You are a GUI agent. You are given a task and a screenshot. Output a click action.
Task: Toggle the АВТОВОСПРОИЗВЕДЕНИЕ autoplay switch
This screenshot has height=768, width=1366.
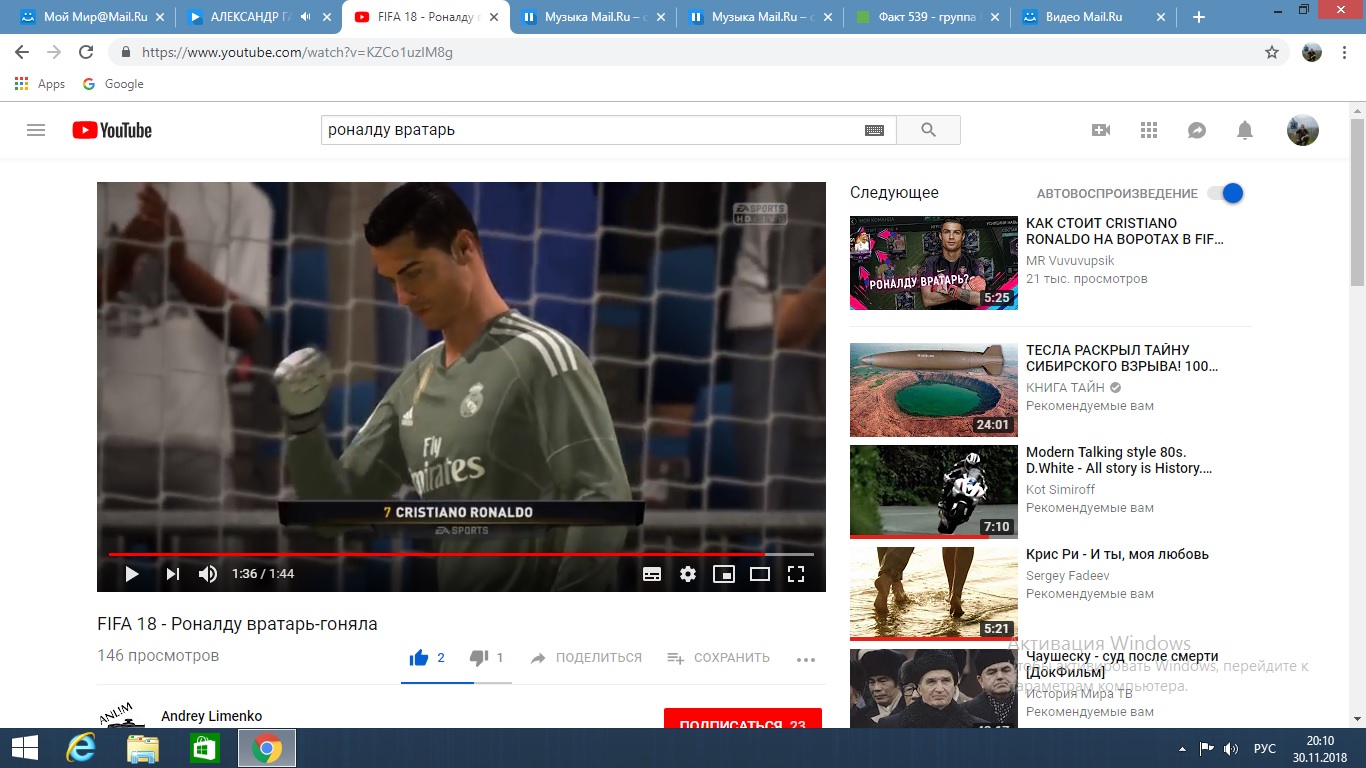tap(1225, 194)
